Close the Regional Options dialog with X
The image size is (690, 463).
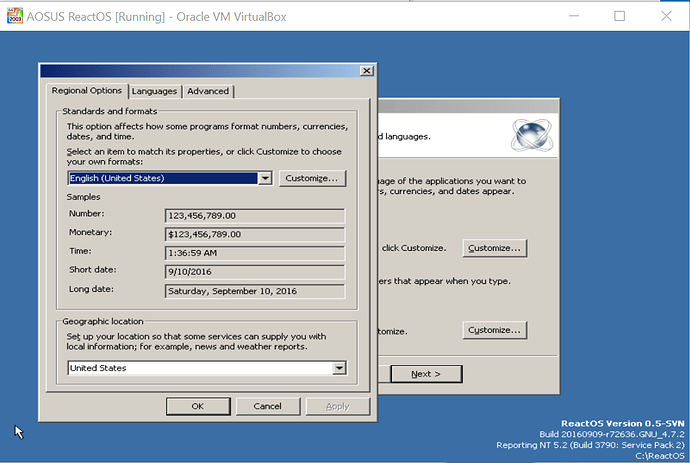(x=366, y=71)
